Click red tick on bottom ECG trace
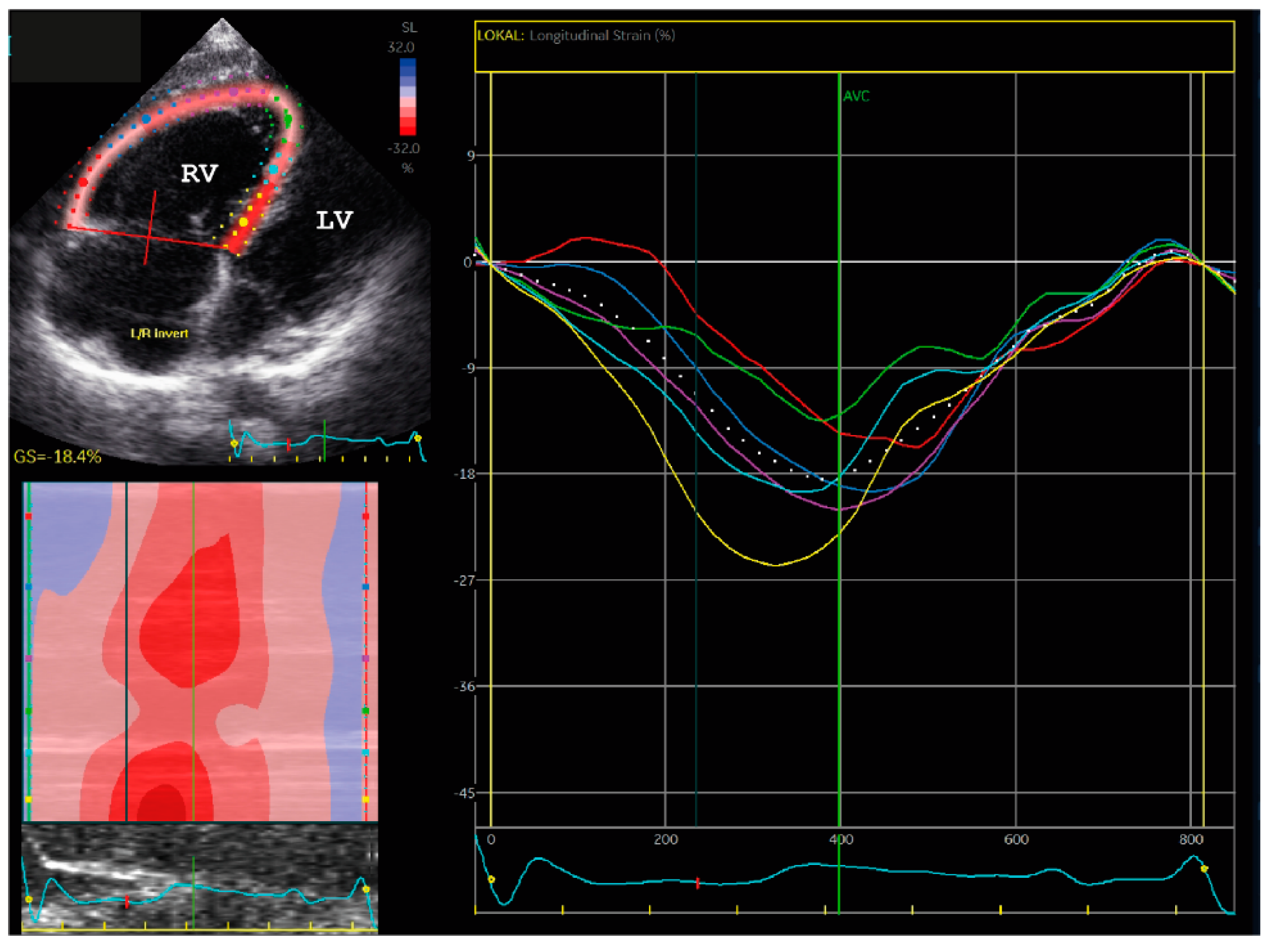The height and width of the screenshot is (952, 1276). pyautogui.click(x=697, y=883)
